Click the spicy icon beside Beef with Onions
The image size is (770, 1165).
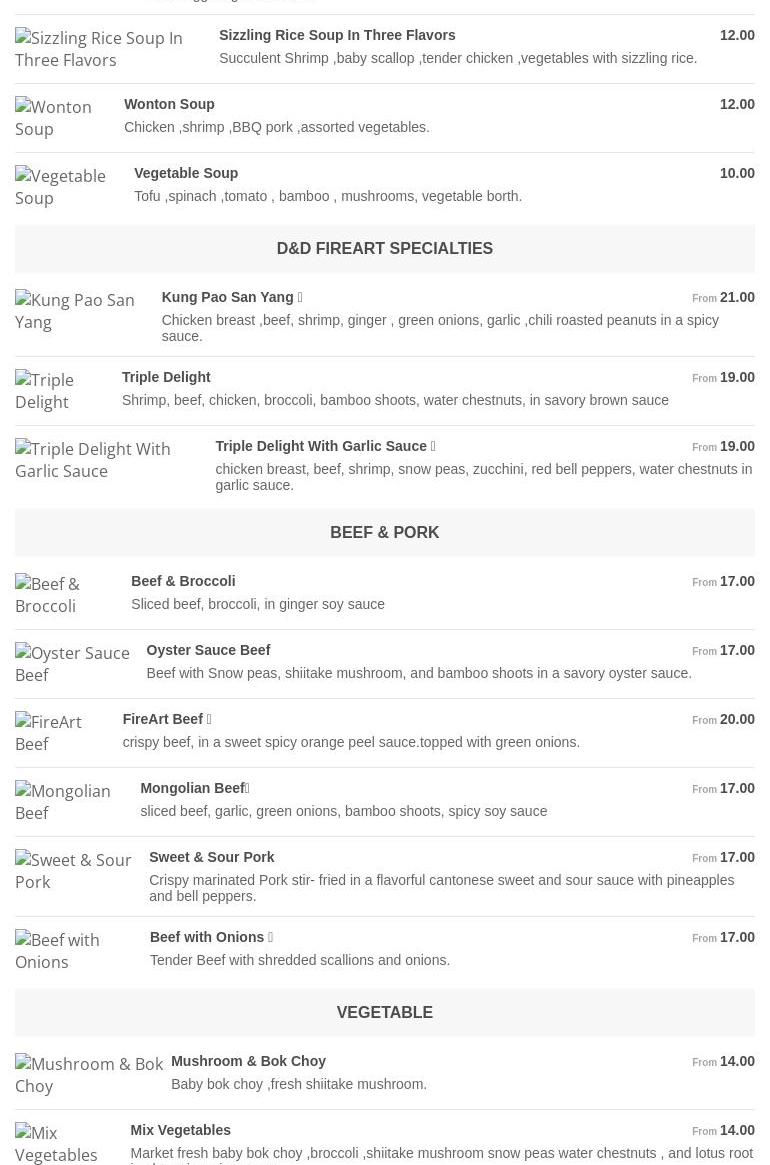coord(270,937)
